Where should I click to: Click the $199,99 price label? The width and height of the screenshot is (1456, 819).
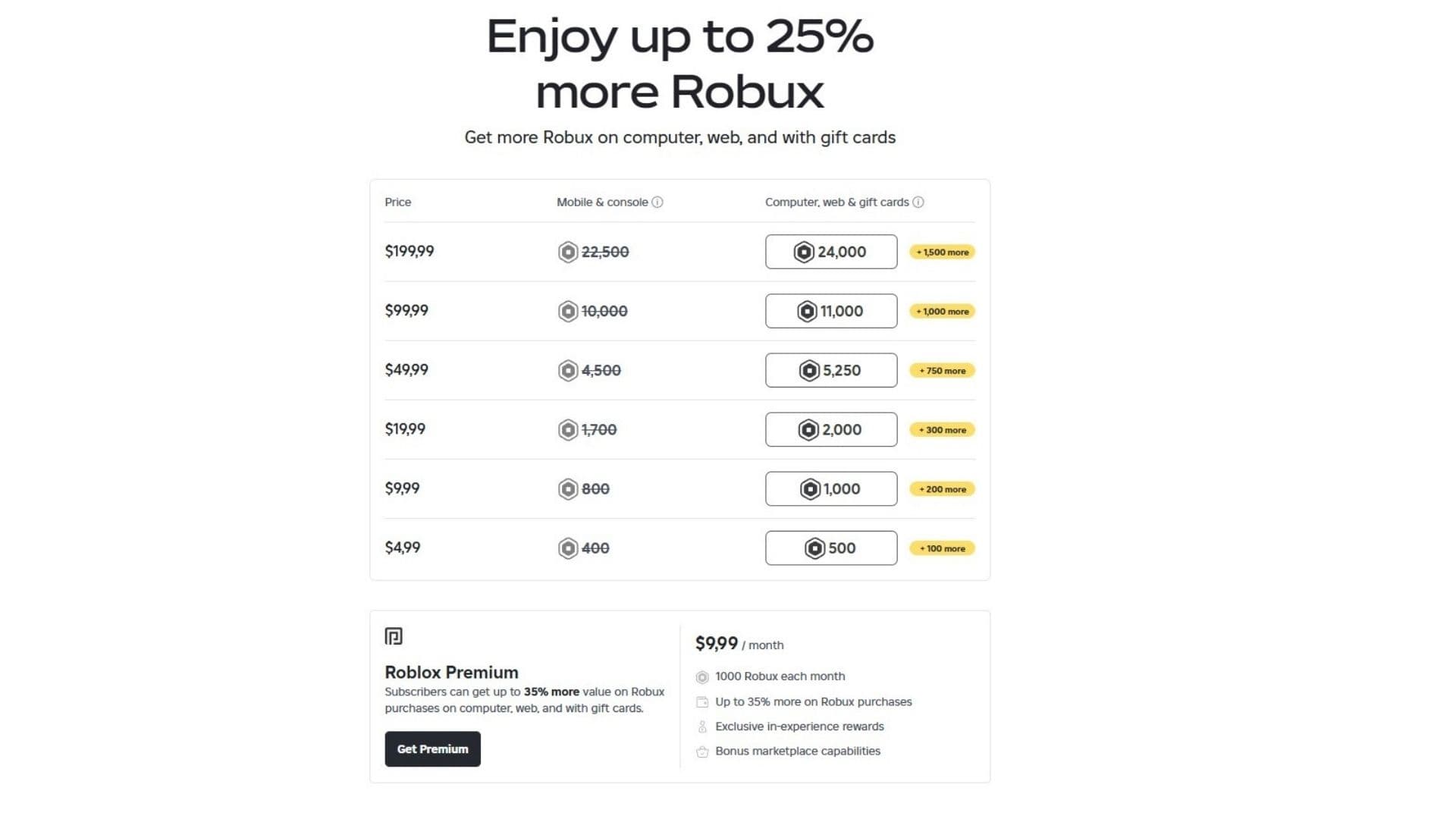[x=409, y=252]
